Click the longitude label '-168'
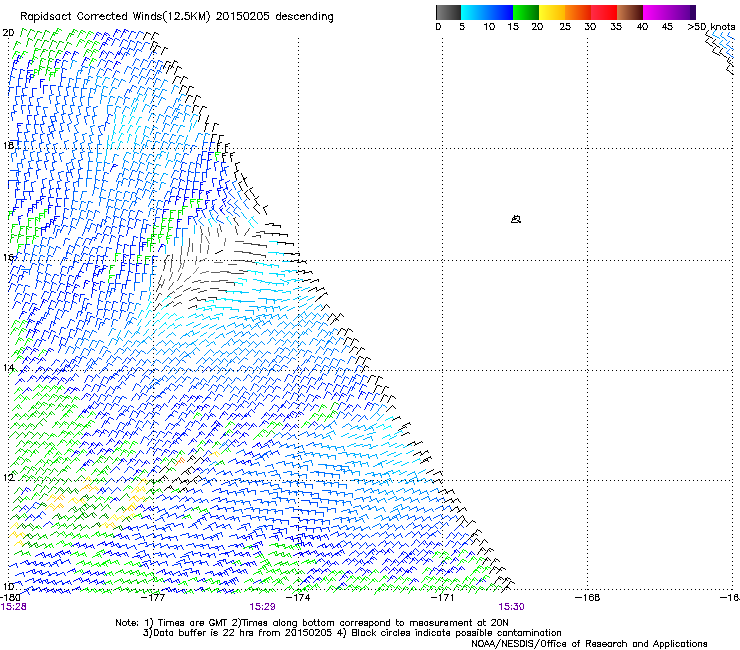 click(588, 598)
